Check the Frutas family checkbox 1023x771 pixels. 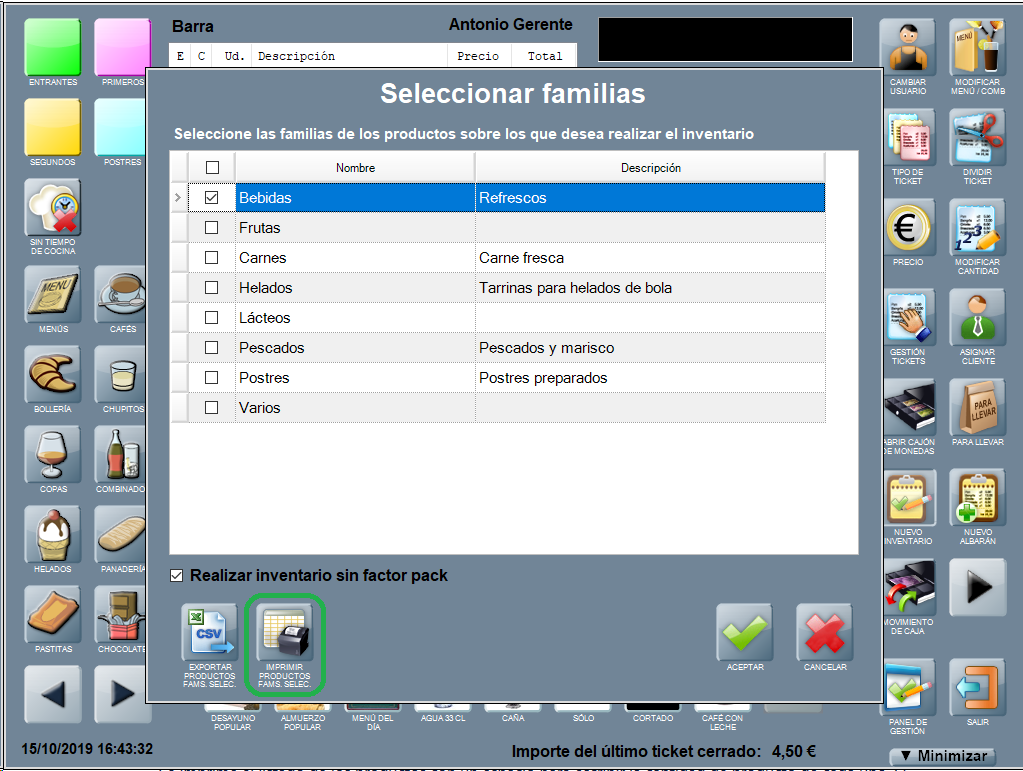212,228
